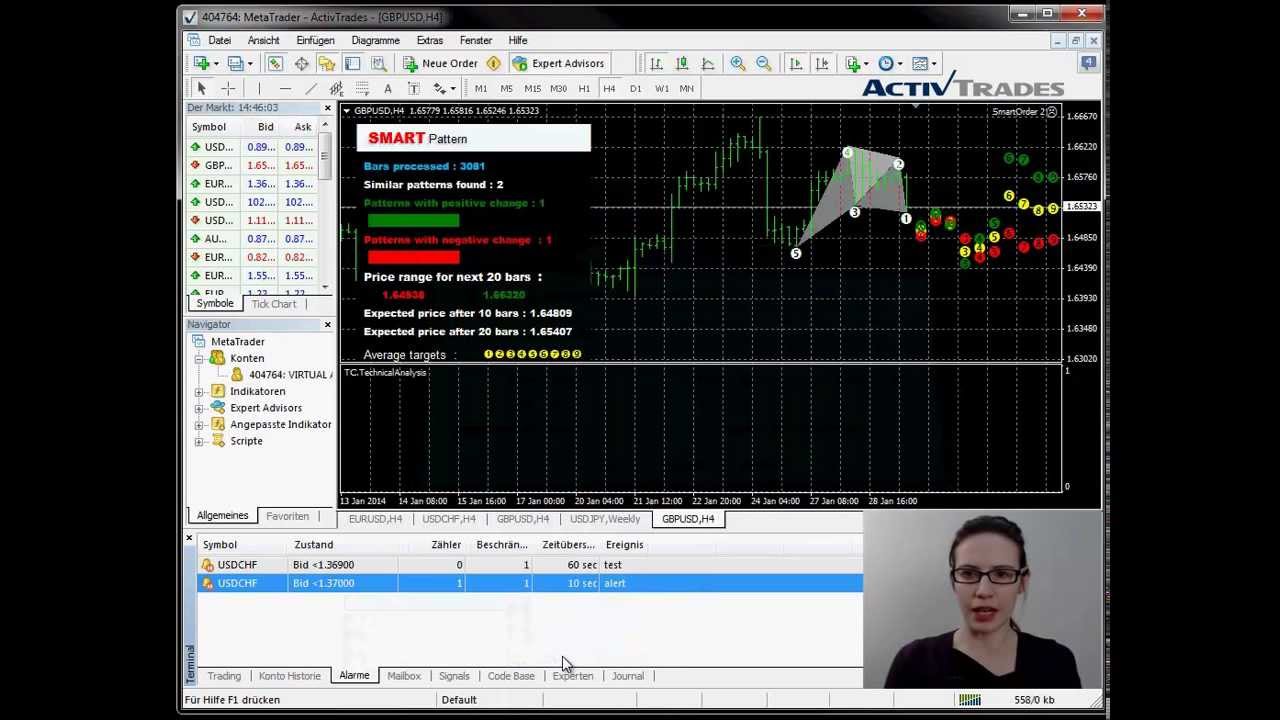
Task: Open templates dropdown arrow
Action: 933,63
